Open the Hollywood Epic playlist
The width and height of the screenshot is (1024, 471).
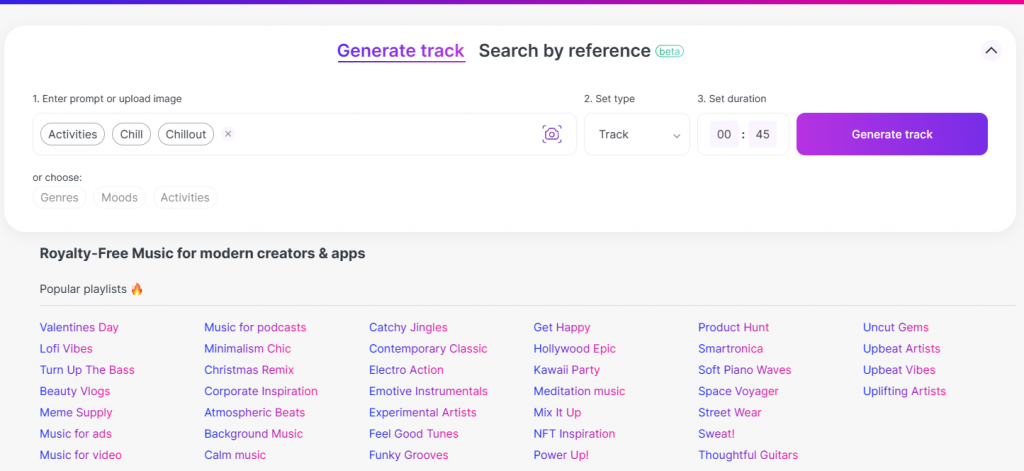pyautogui.click(x=575, y=349)
